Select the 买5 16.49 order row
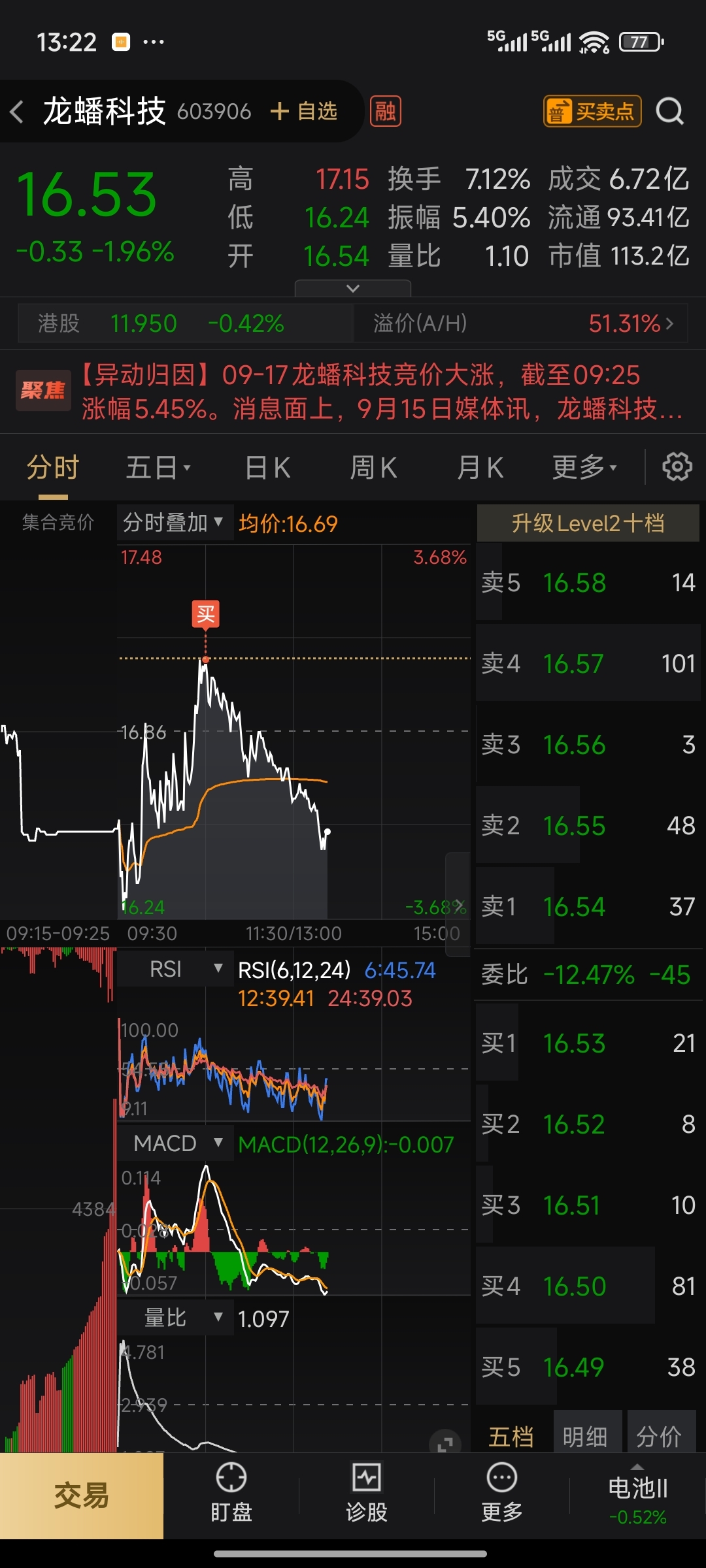This screenshot has width=706, height=1568. 588,1367
